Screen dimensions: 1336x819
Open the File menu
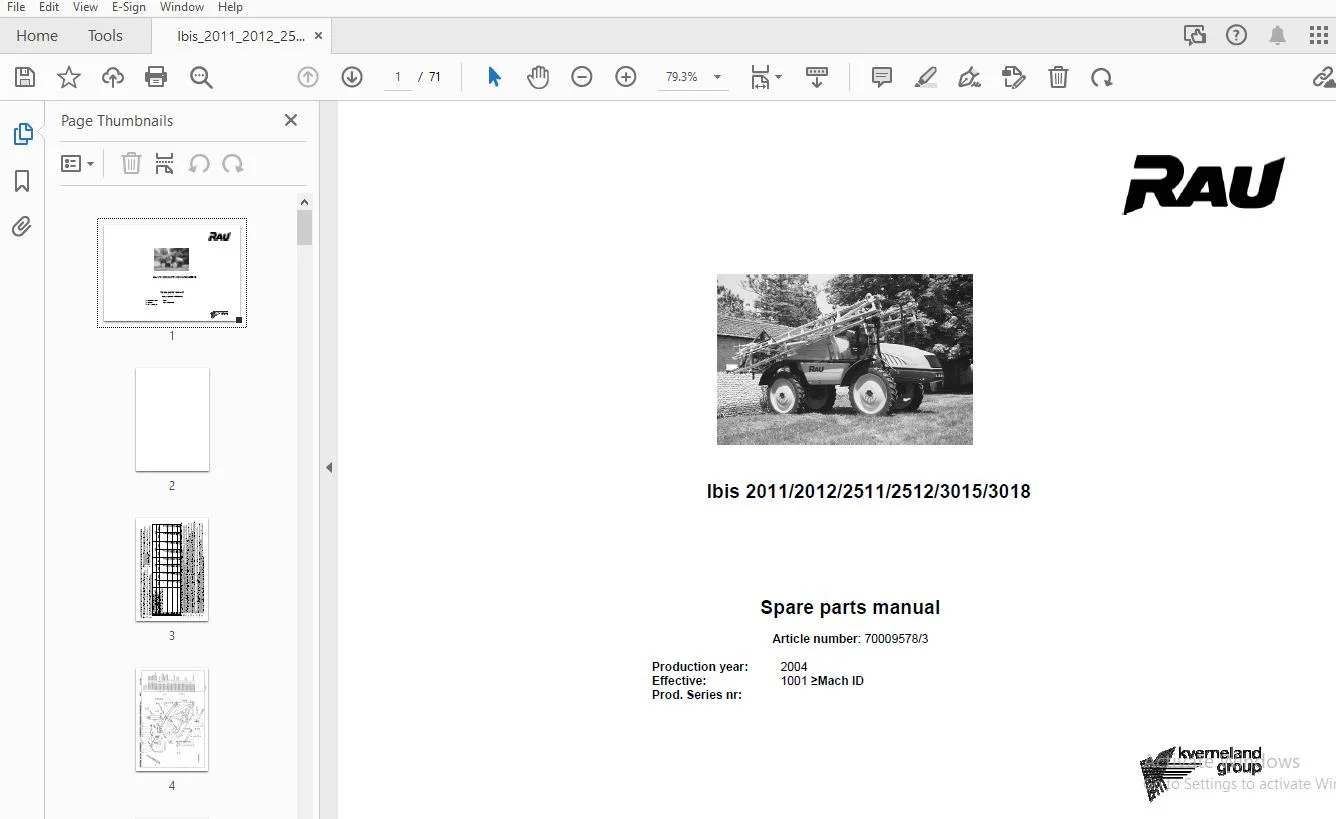(16, 7)
